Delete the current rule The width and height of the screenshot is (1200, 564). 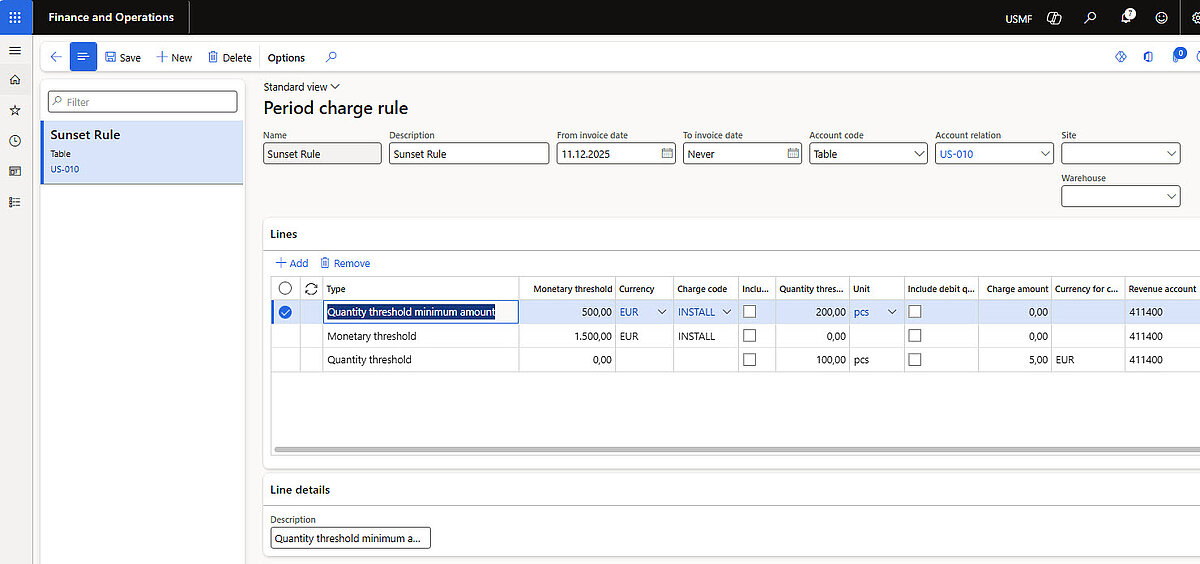click(230, 57)
